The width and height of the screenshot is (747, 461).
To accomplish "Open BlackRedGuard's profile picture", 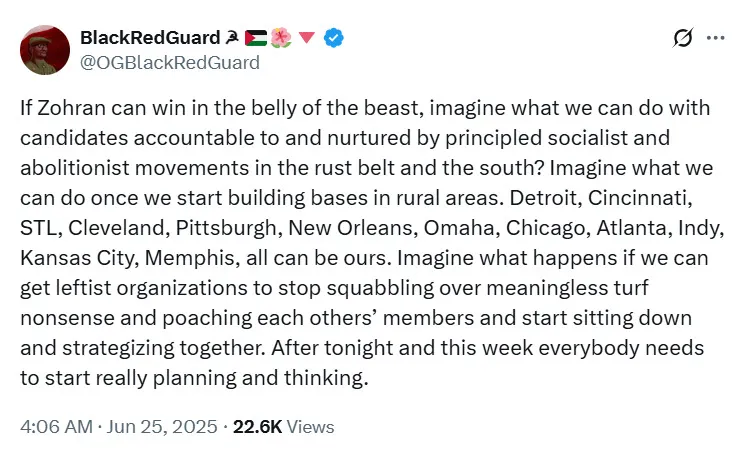I will [43, 50].
